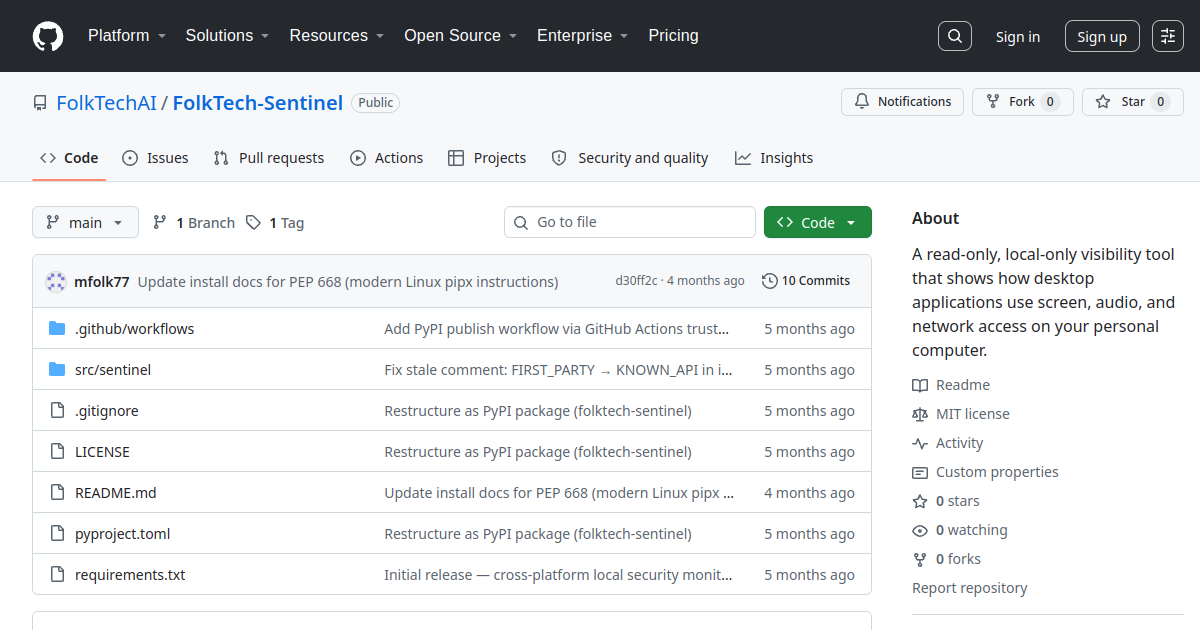Click the pulse icon beside Activity
1200x630 pixels.
click(x=920, y=443)
